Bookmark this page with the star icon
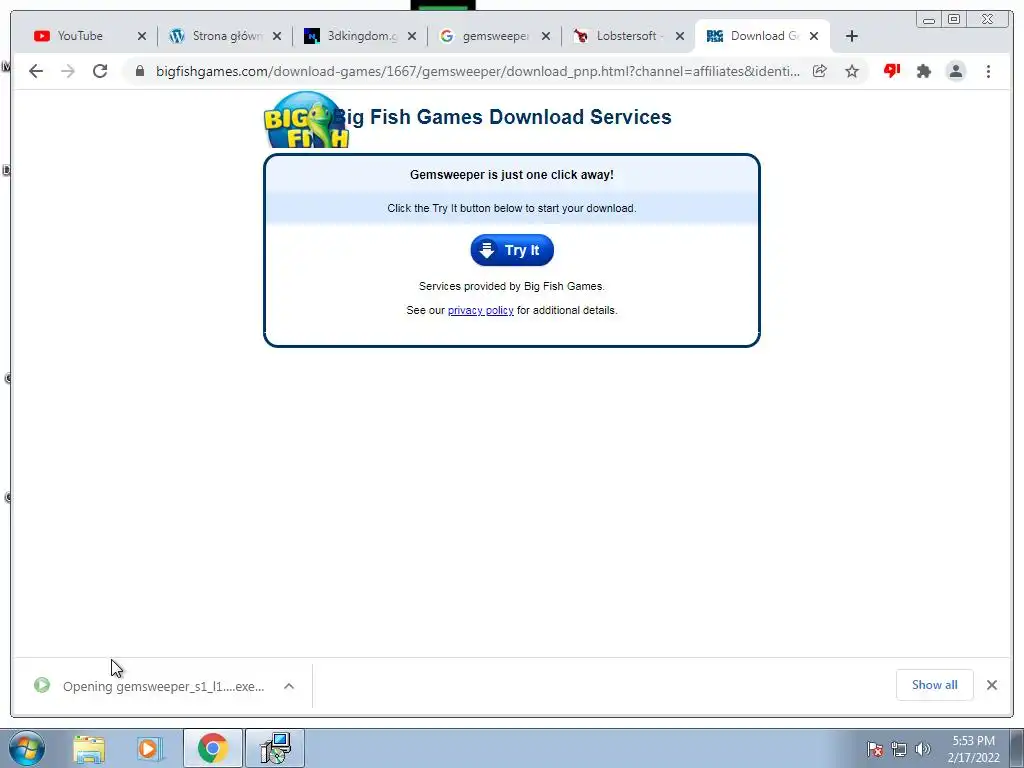This screenshot has width=1024, height=768. (852, 71)
